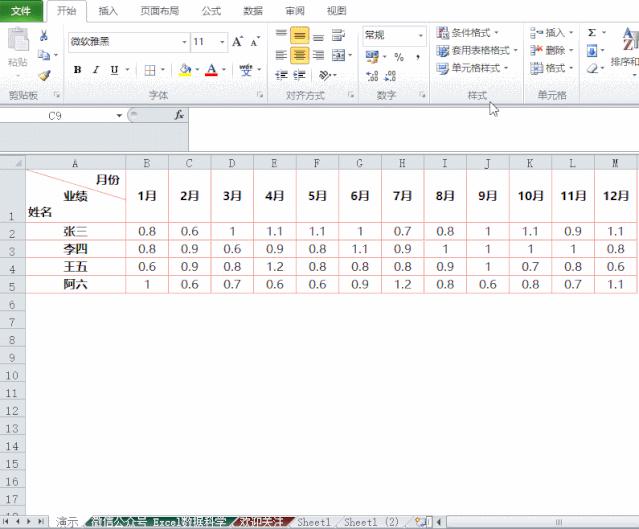Toggle align text left

pyautogui.click(x=281, y=55)
